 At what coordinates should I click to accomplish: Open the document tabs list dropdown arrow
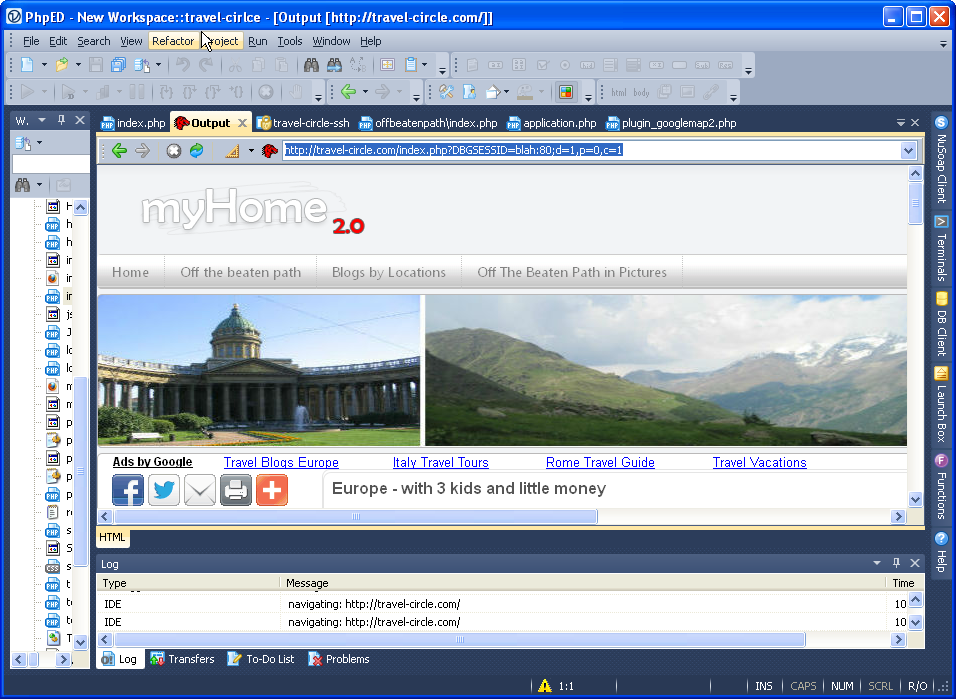click(899, 123)
